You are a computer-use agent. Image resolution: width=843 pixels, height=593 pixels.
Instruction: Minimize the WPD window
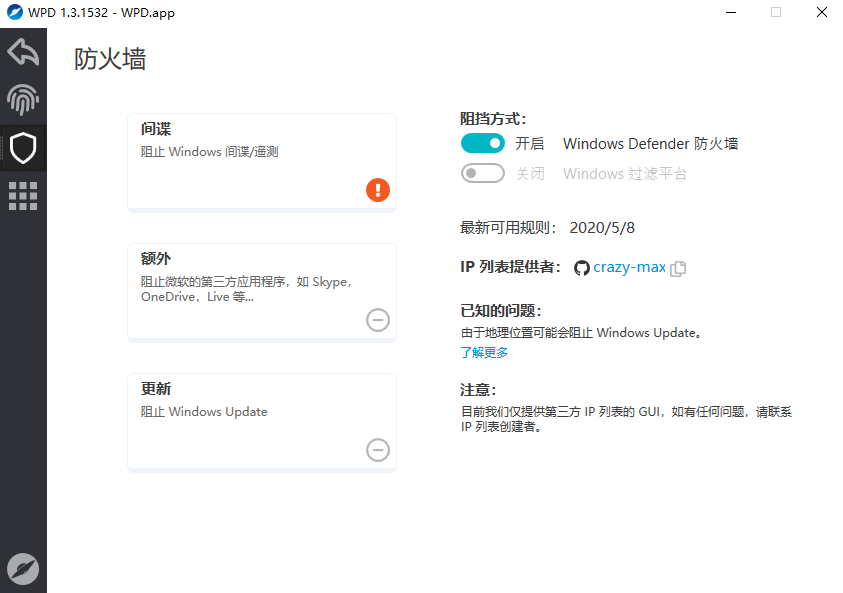point(731,12)
